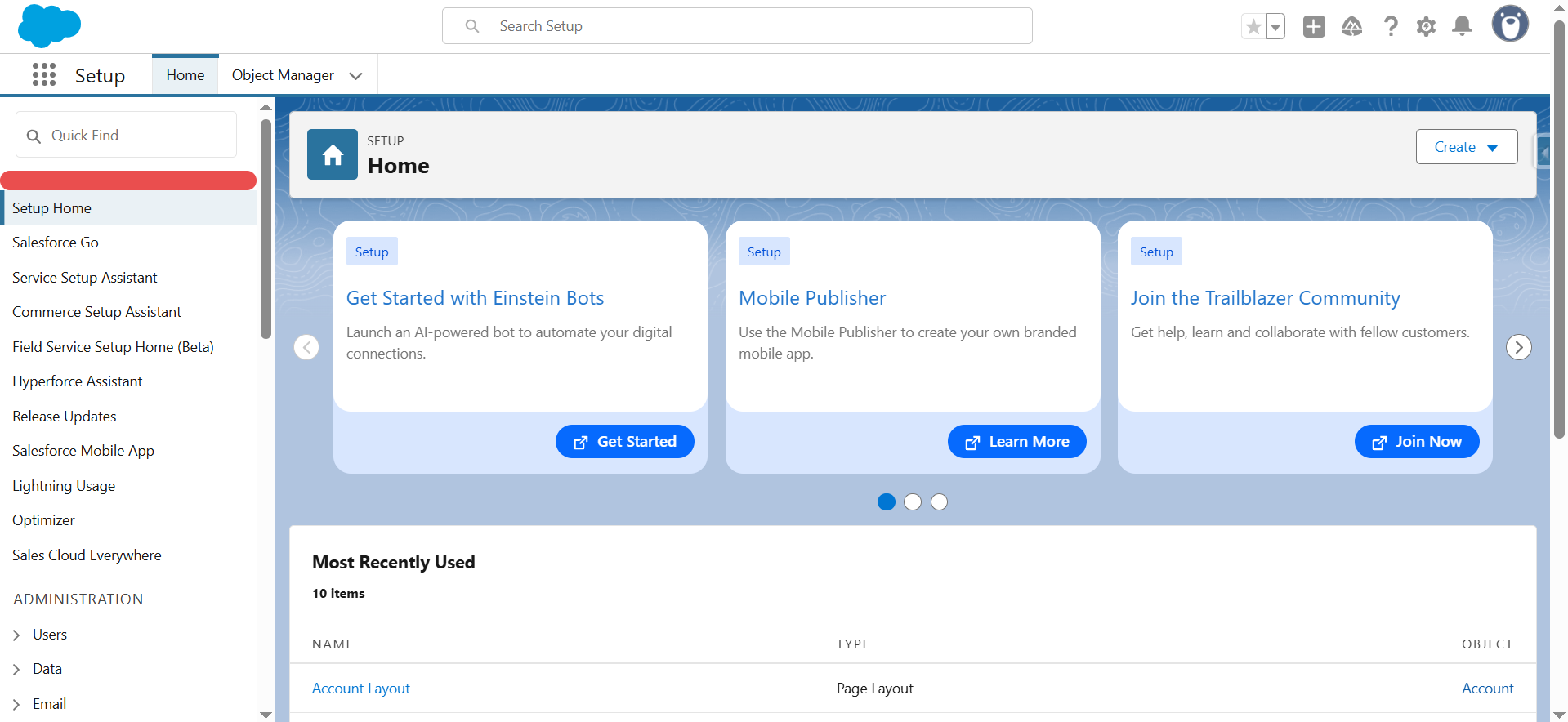Screen dimensions: 1568x722
Task: Open the user profile avatar
Action: [x=1510, y=24]
